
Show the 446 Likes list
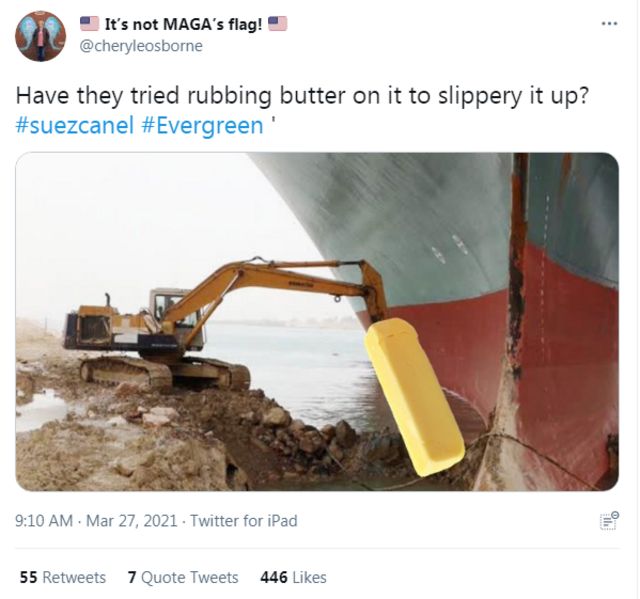[293, 577]
